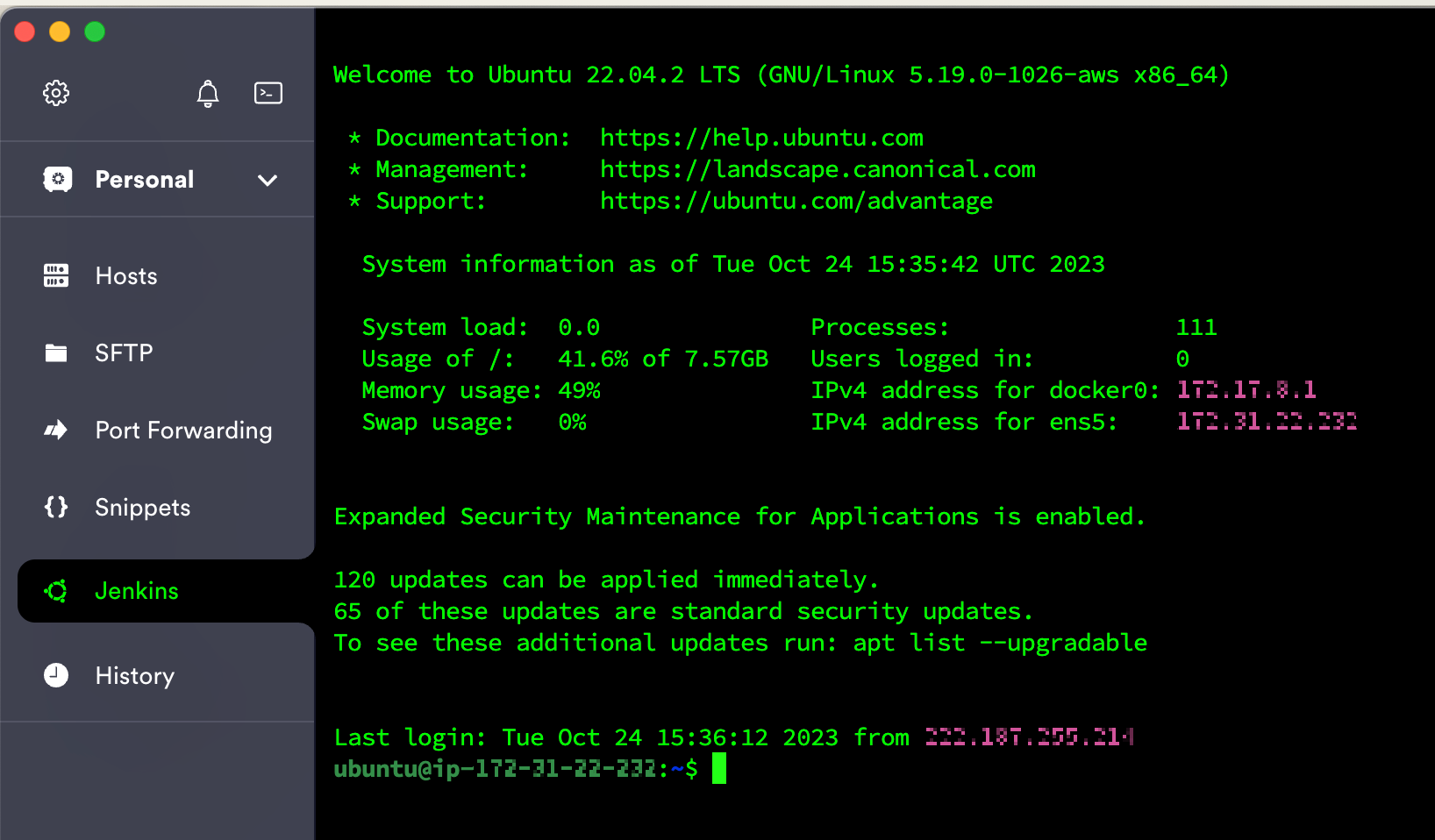Maximize window with green button
Image resolution: width=1435 pixels, height=840 pixels.
coord(95,32)
